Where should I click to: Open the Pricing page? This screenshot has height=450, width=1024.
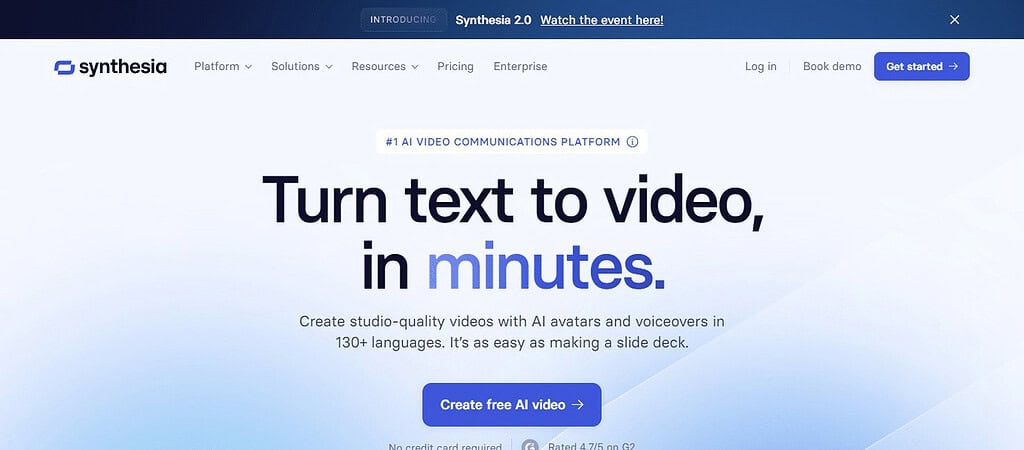pos(455,67)
